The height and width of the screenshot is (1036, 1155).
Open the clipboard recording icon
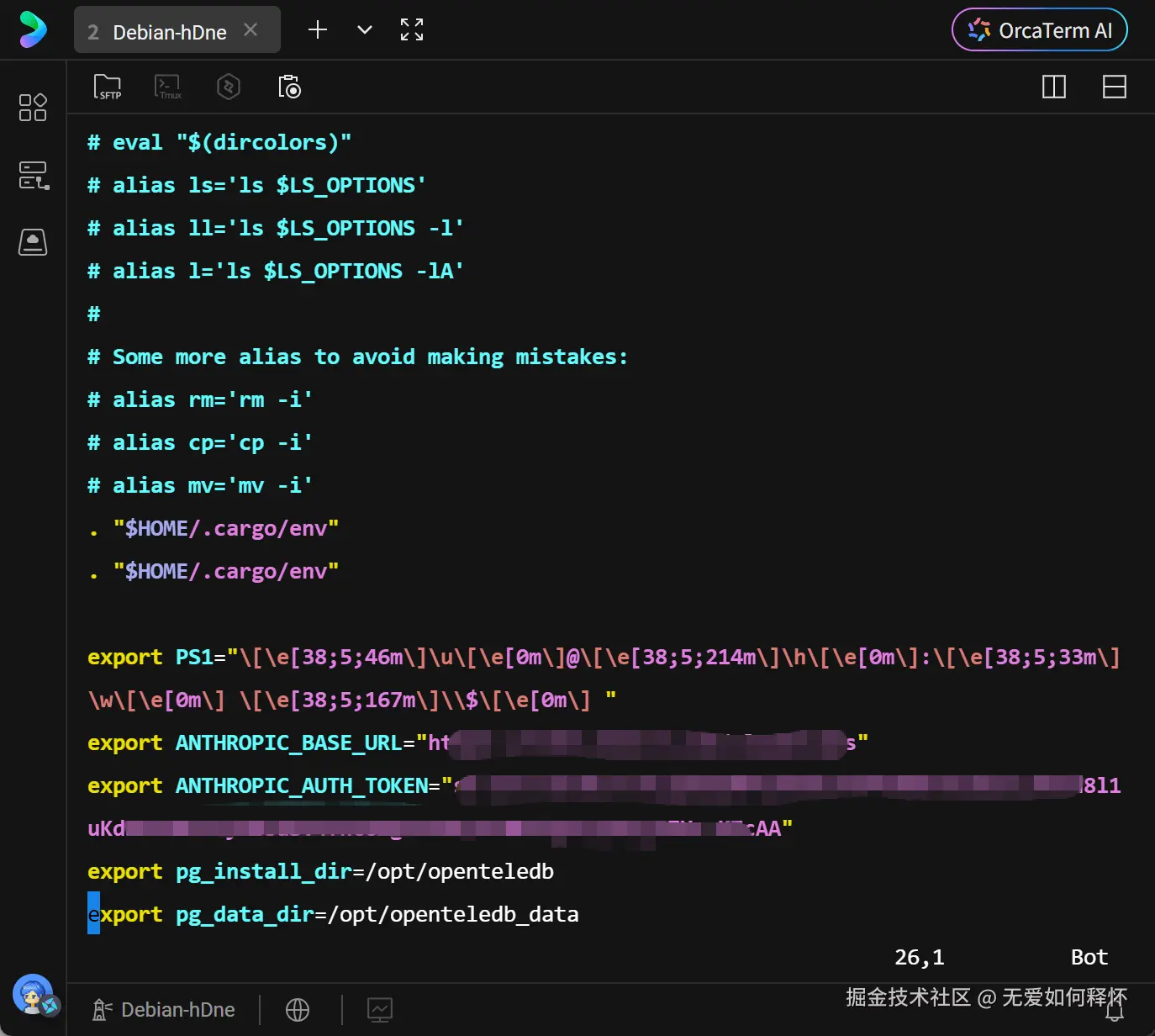289,87
